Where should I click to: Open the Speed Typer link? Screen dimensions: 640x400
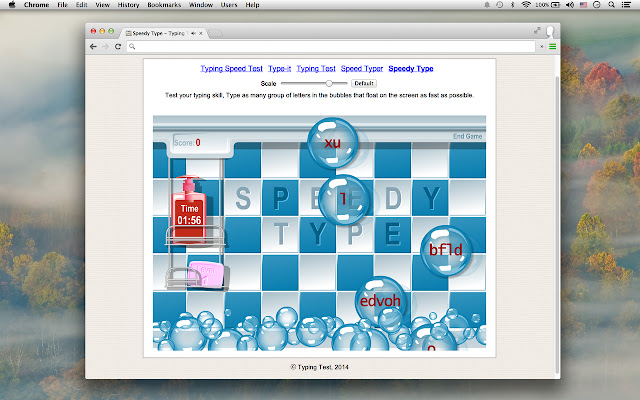coord(362,69)
